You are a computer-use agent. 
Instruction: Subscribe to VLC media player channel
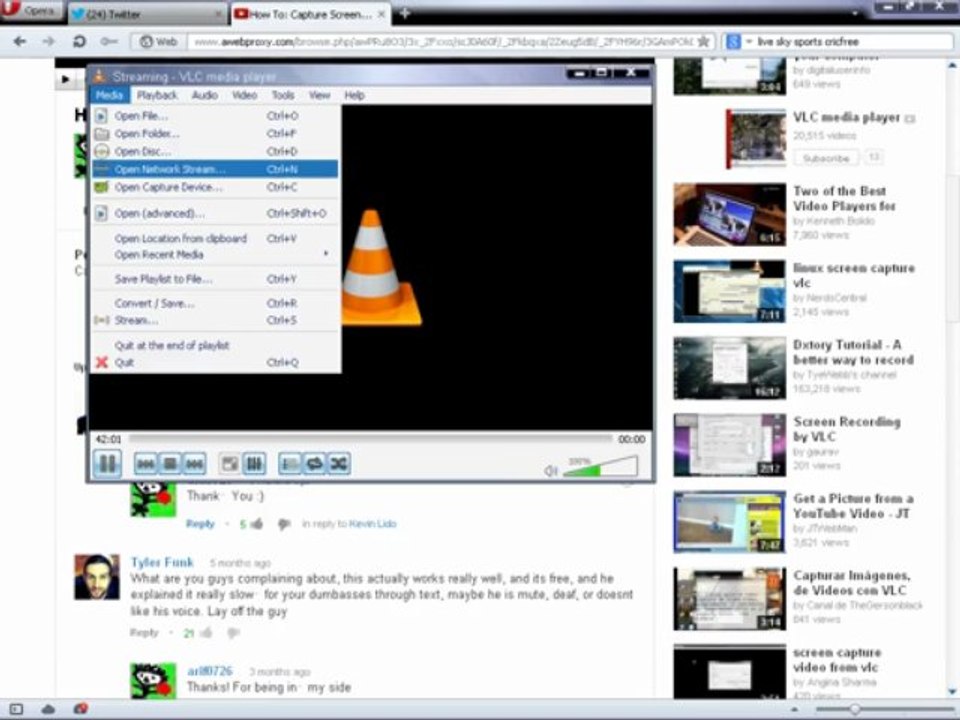826,158
